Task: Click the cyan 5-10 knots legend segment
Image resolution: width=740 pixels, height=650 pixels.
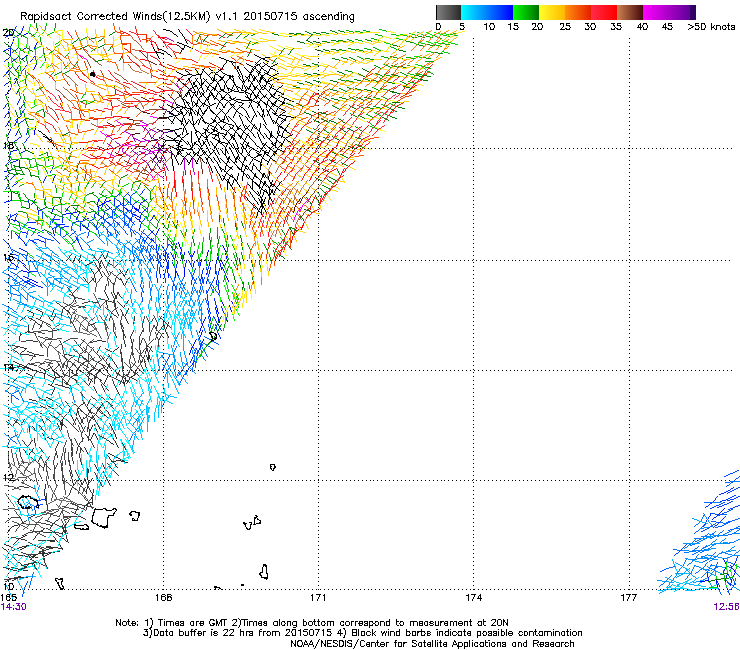Action: [473, 12]
